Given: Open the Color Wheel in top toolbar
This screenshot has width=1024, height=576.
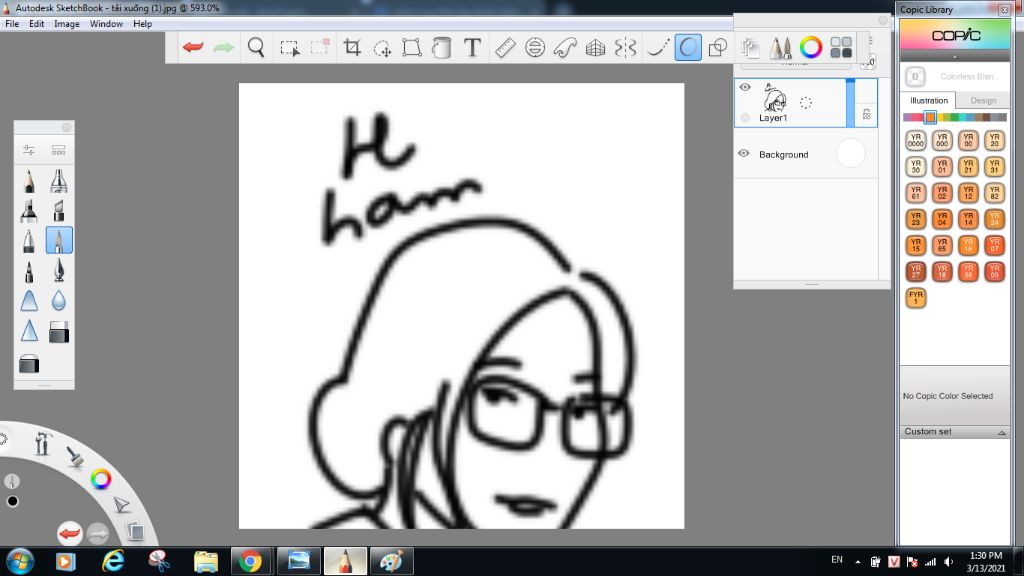Looking at the screenshot, I should pyautogui.click(x=810, y=48).
